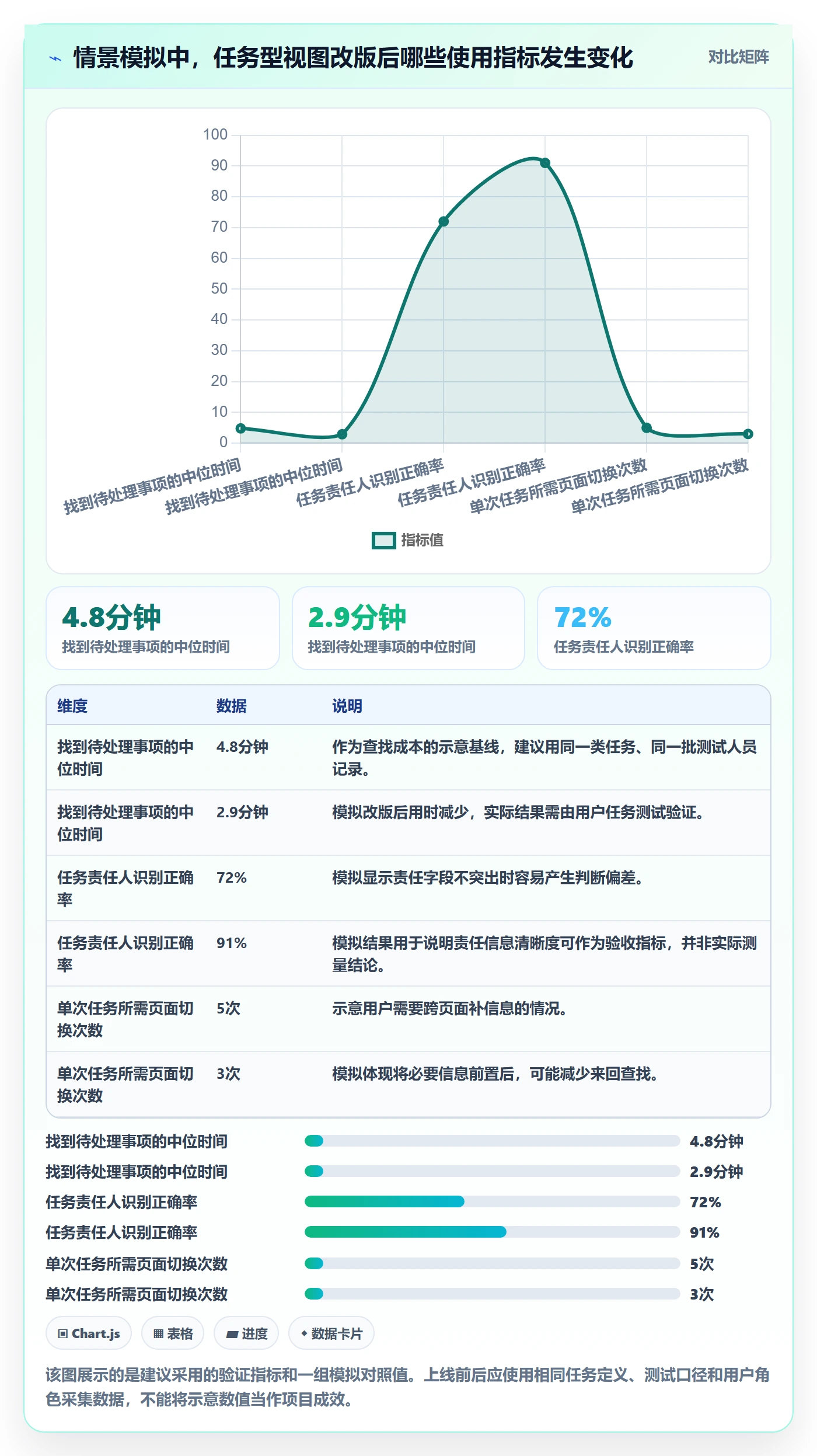Click table data cell 5次

(x=228, y=1008)
